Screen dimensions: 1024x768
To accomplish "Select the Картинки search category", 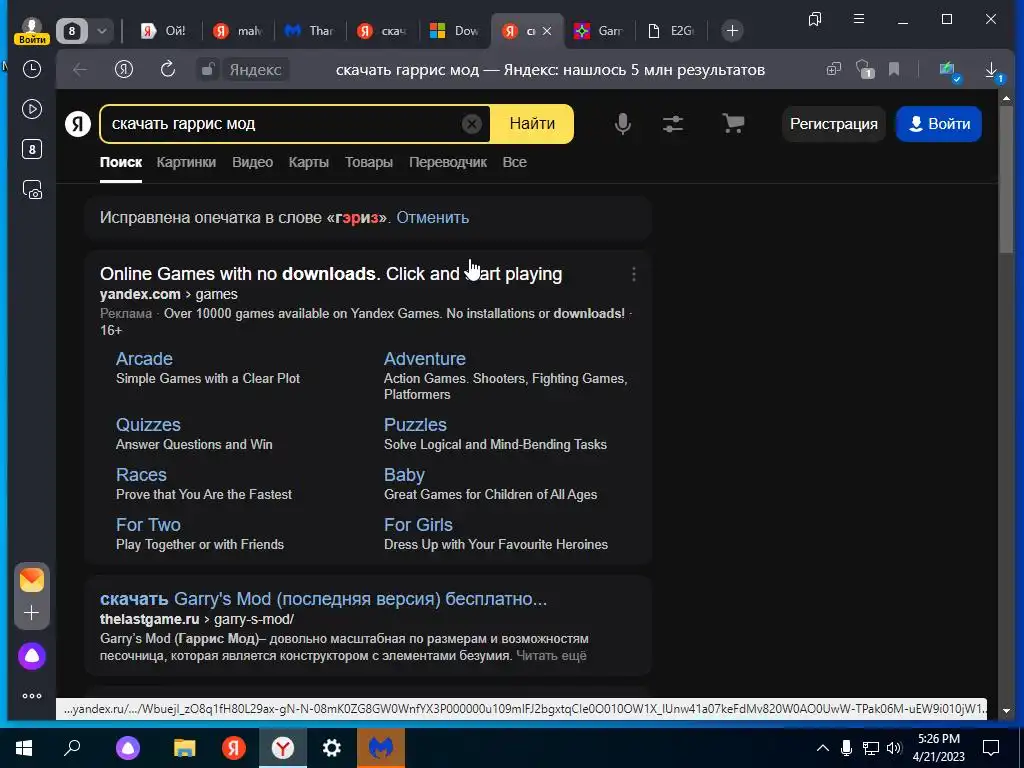I will (x=186, y=162).
